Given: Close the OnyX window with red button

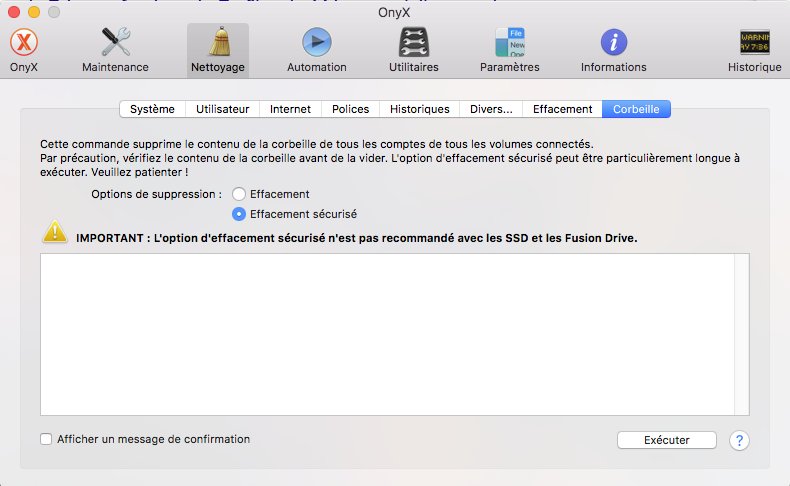Looking at the screenshot, I should [x=14, y=12].
